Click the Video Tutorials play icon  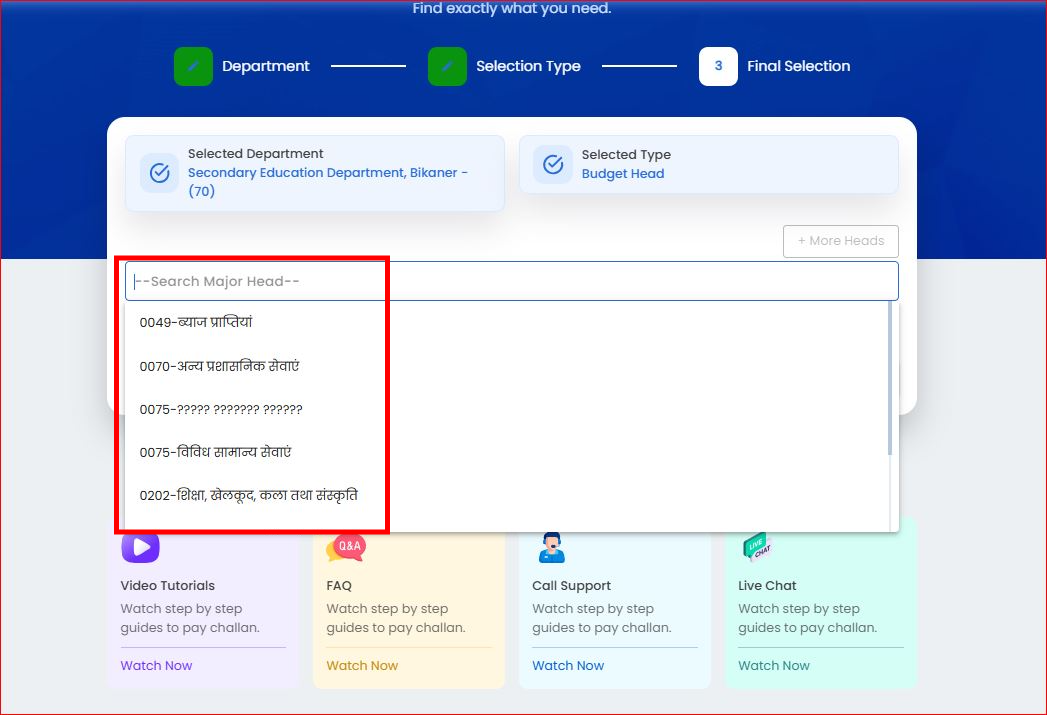[140, 547]
